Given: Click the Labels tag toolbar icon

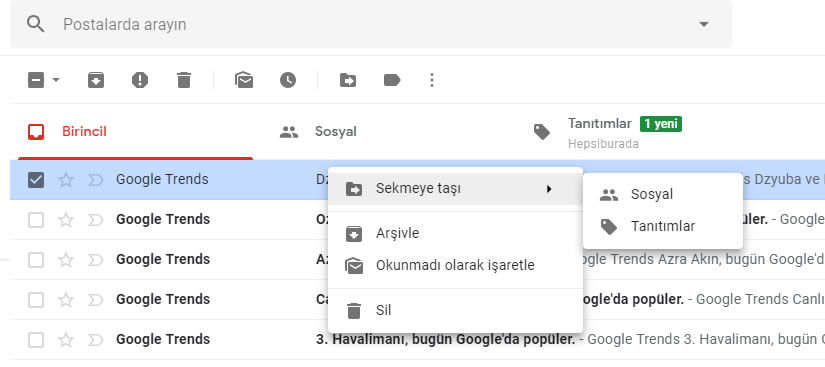Looking at the screenshot, I should point(392,80).
